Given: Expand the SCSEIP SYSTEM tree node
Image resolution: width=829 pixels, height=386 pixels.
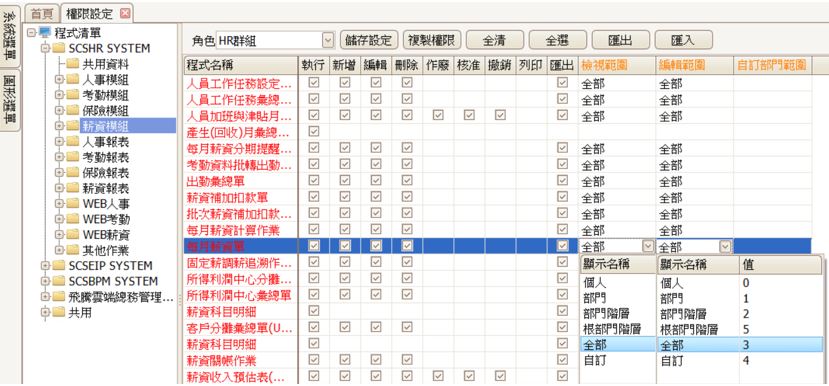Looking at the screenshot, I should (x=45, y=265).
